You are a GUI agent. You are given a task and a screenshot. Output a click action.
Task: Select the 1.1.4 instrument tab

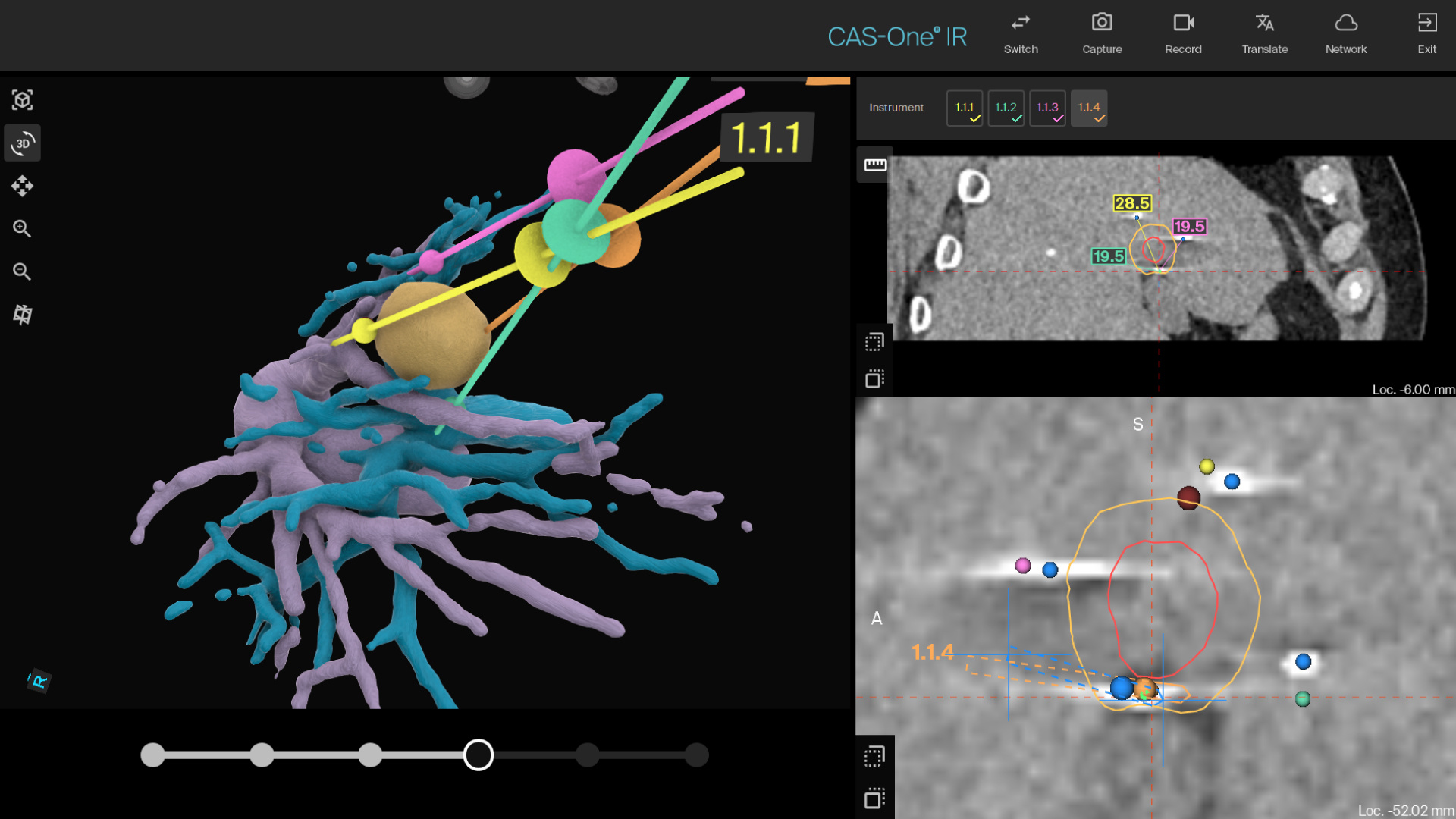tap(1089, 108)
